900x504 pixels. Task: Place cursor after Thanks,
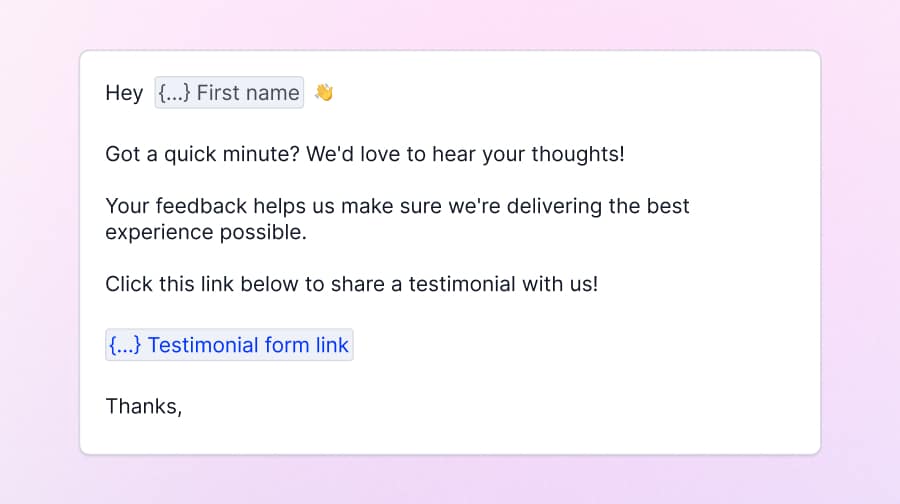coord(183,406)
